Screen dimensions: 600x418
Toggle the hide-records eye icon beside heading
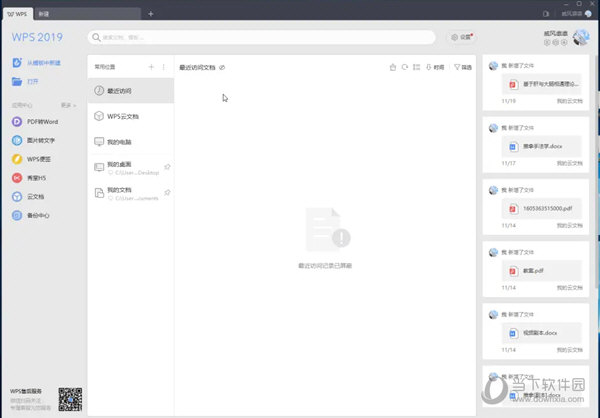coord(222,68)
